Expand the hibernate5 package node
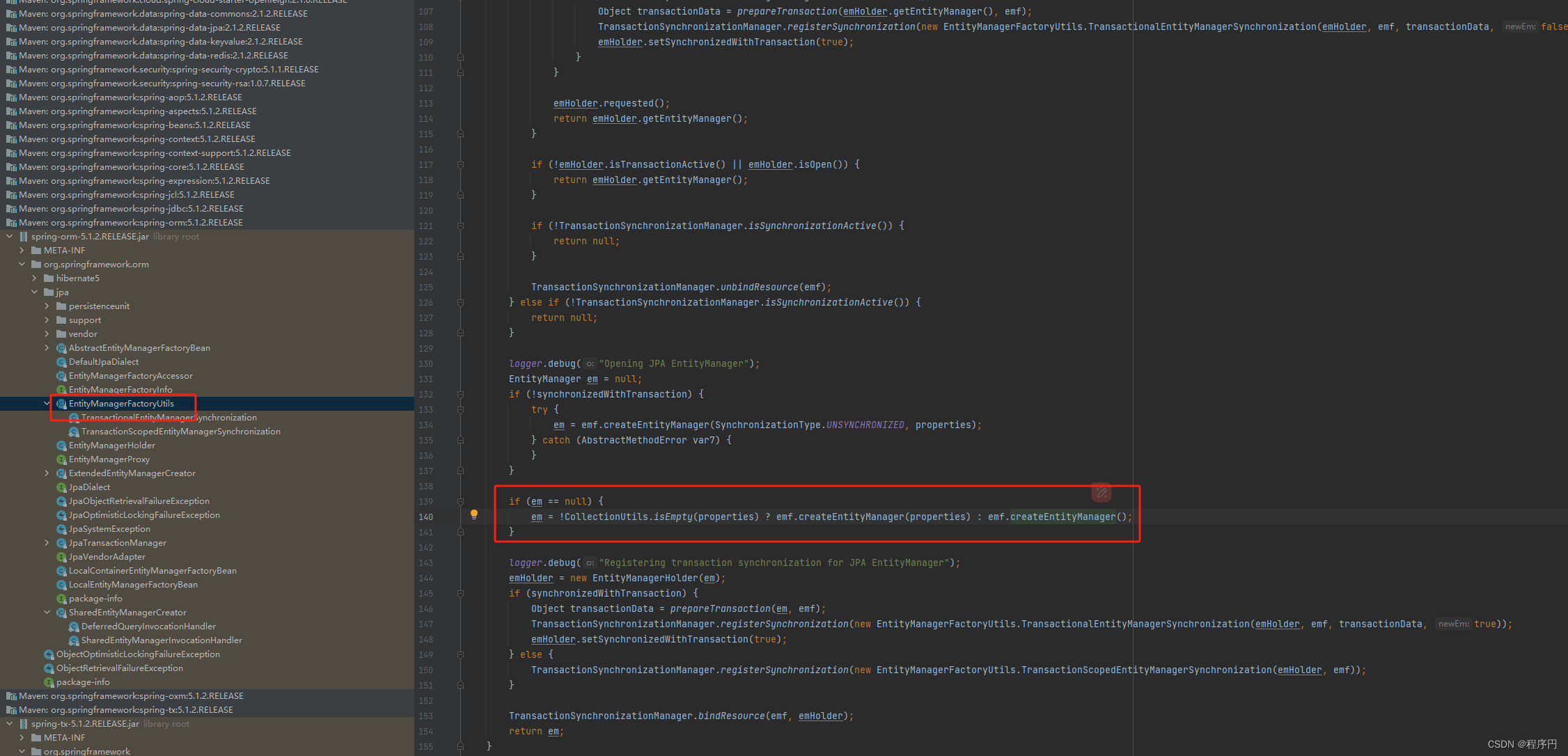Screen dimensions: 1568x756 34,278
